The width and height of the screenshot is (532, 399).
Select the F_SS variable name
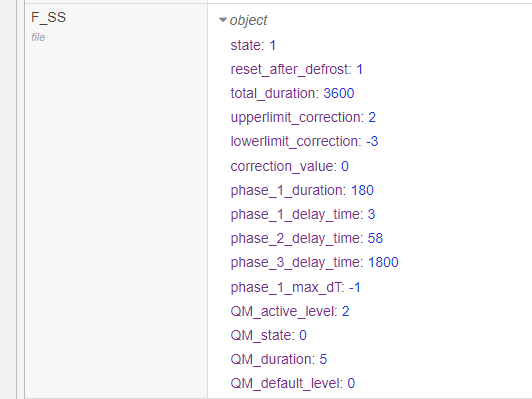coord(49,17)
